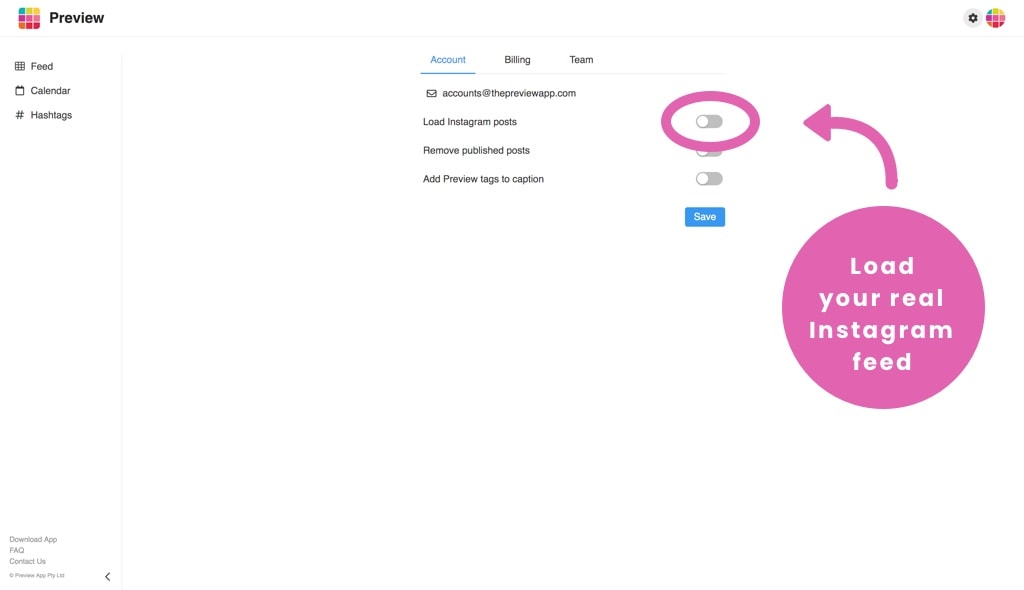
Task: Select the accounts@thepreviewapp.com email text
Action: point(509,93)
